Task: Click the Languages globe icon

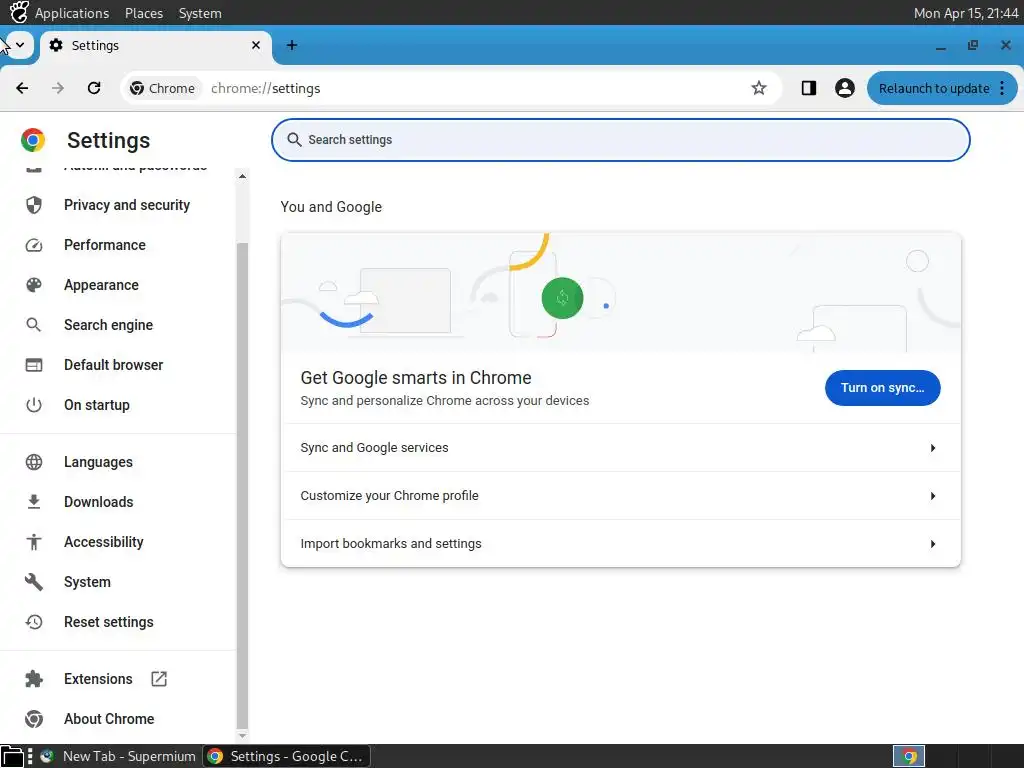Action: point(34,462)
